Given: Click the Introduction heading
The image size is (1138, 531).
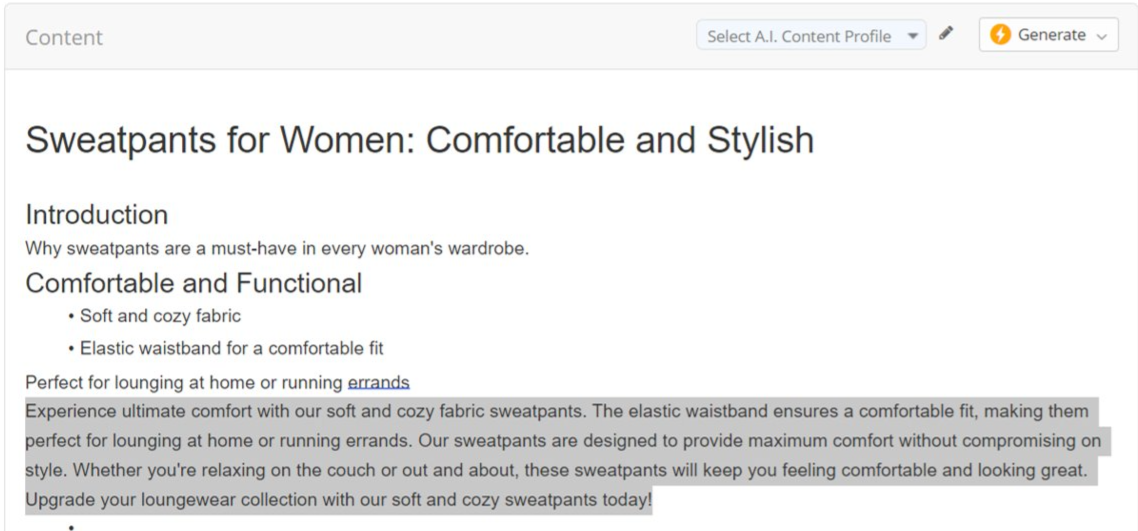Looking at the screenshot, I should 97,215.
